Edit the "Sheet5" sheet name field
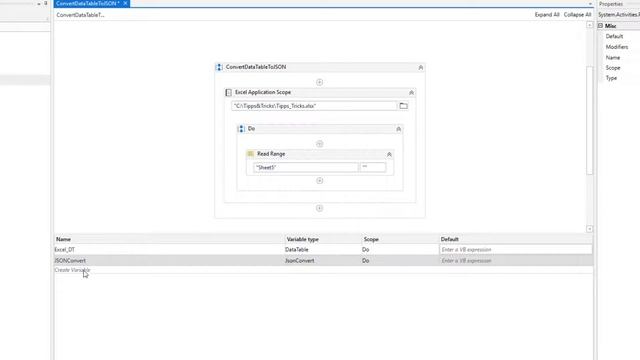Image resolution: width=640 pixels, height=360 pixels. pyautogui.click(x=305, y=167)
